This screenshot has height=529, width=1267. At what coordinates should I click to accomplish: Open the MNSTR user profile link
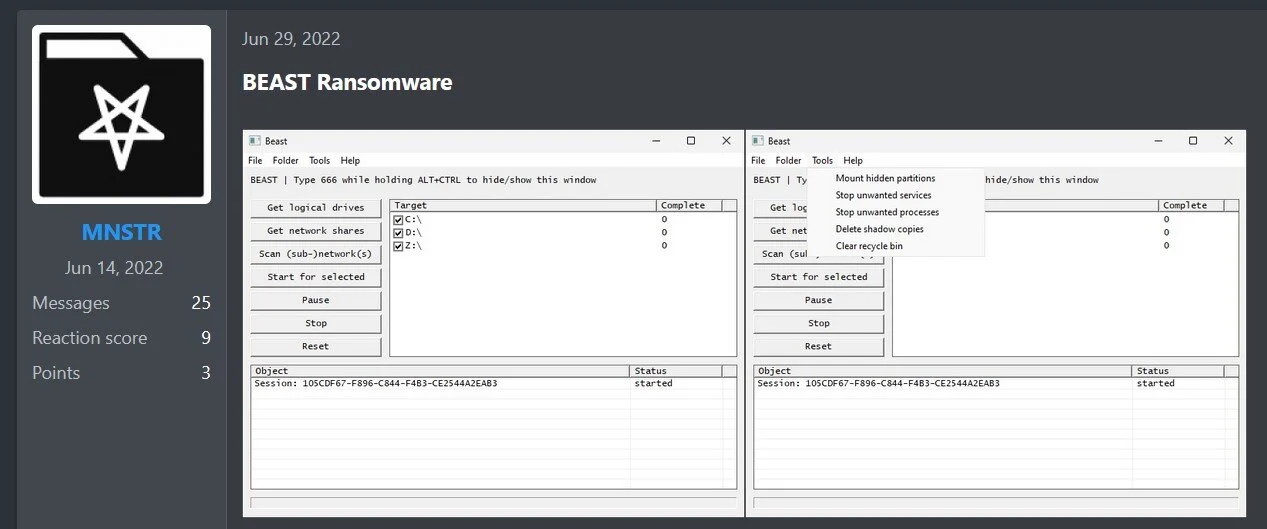(x=121, y=233)
